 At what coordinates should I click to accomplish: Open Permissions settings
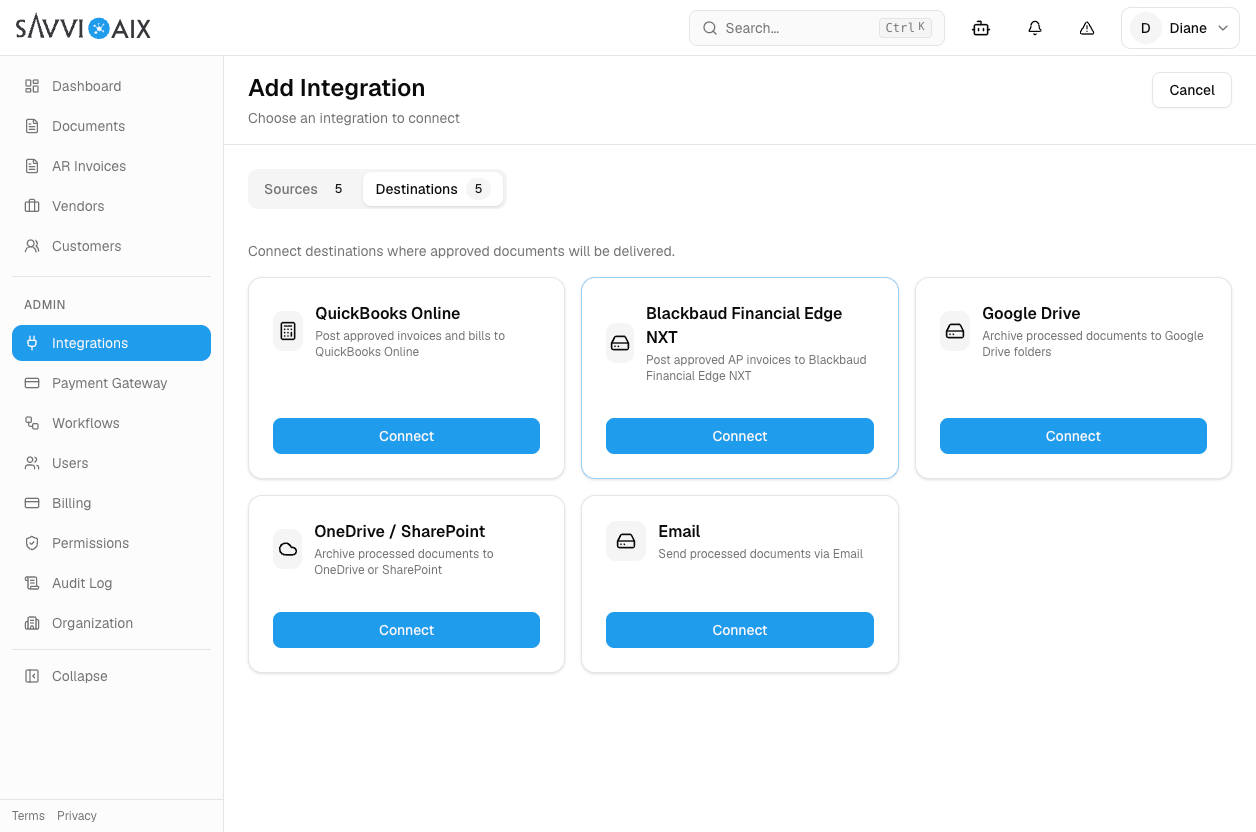tap(111, 543)
